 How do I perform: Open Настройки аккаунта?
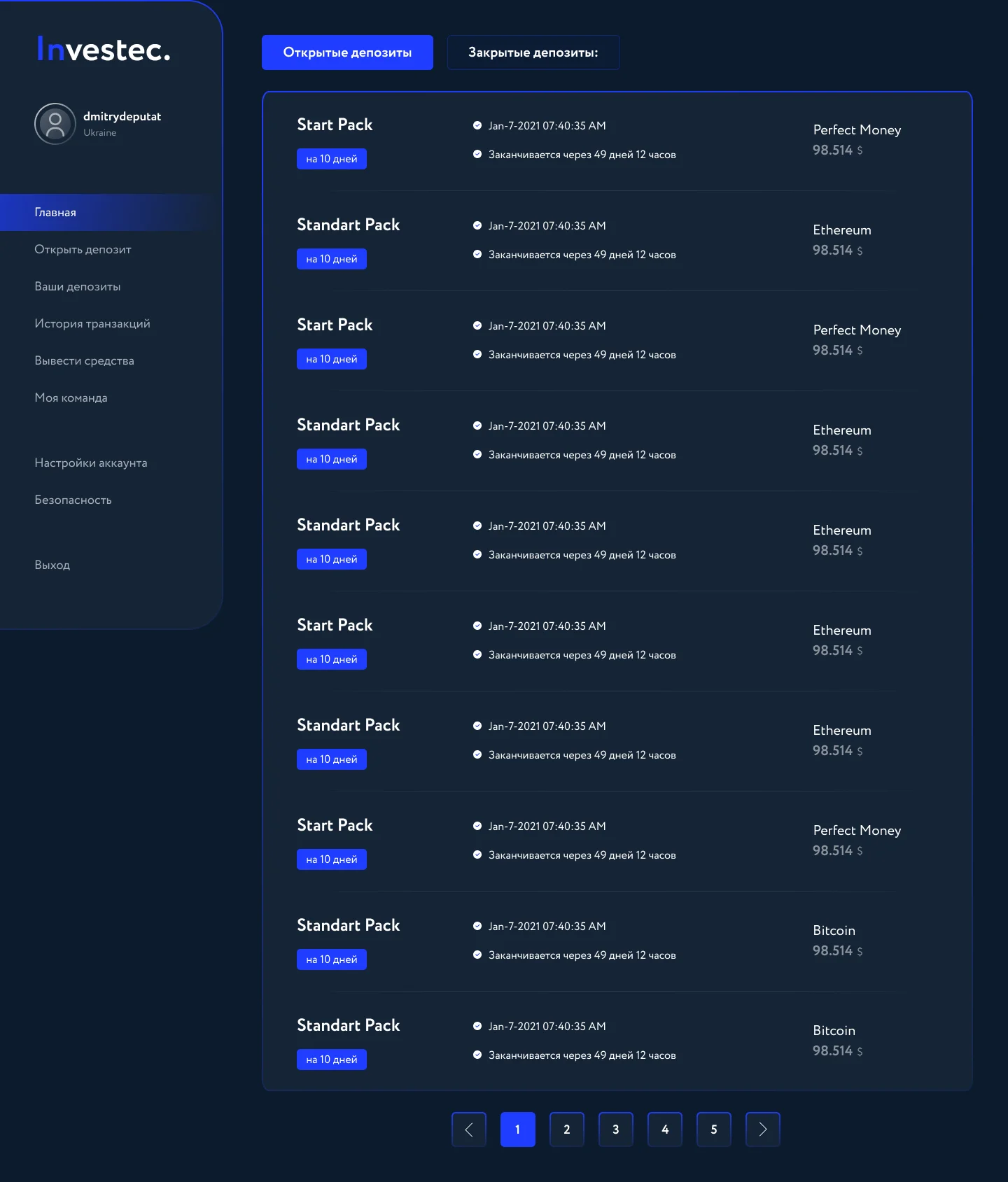pyautogui.click(x=91, y=463)
